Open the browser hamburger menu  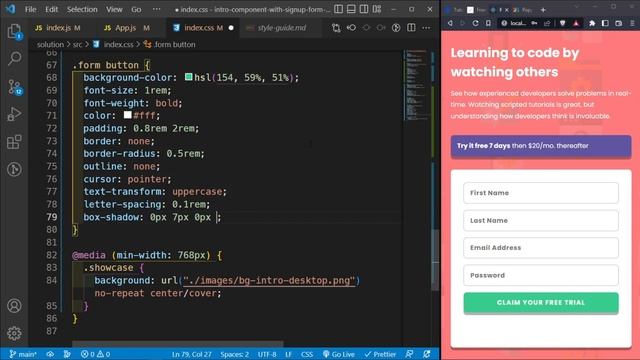click(632, 23)
